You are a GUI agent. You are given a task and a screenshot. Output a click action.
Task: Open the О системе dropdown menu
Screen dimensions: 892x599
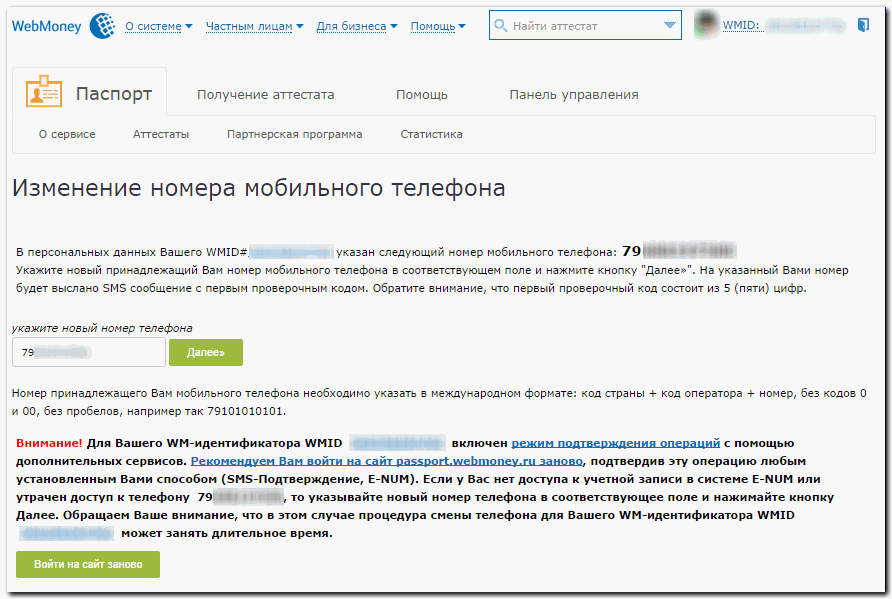(x=159, y=26)
